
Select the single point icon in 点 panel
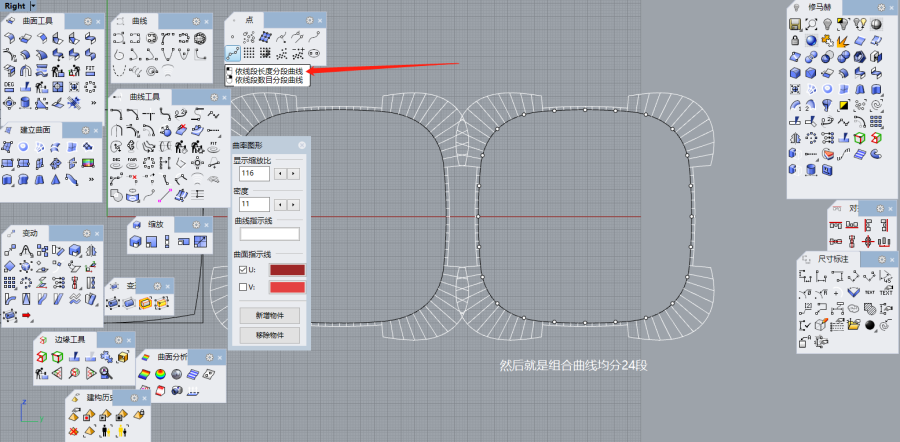click(233, 37)
